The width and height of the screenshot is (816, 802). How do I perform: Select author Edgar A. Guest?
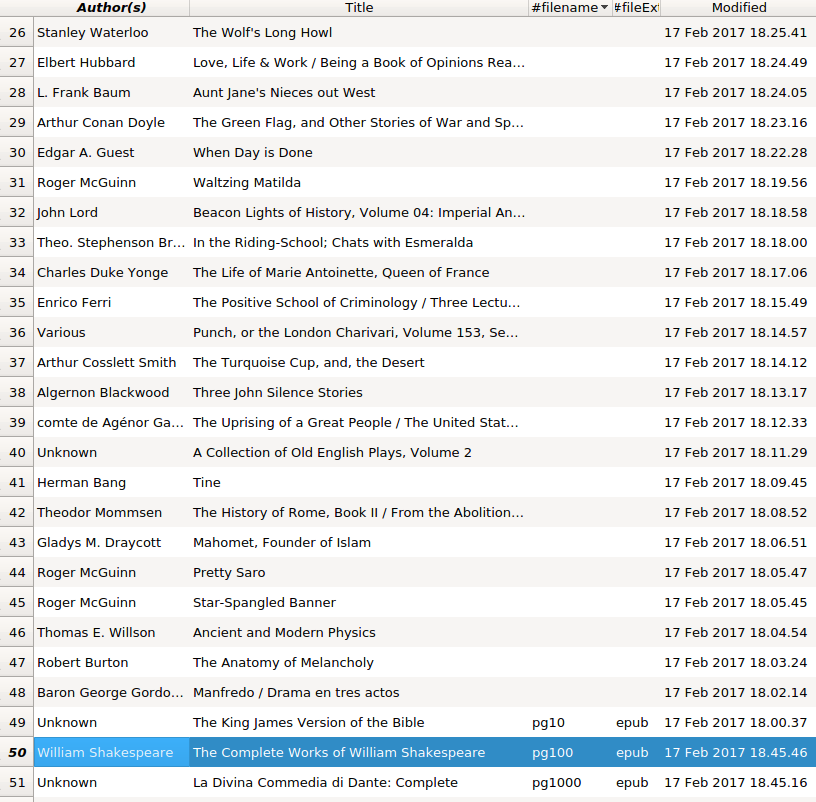(85, 152)
